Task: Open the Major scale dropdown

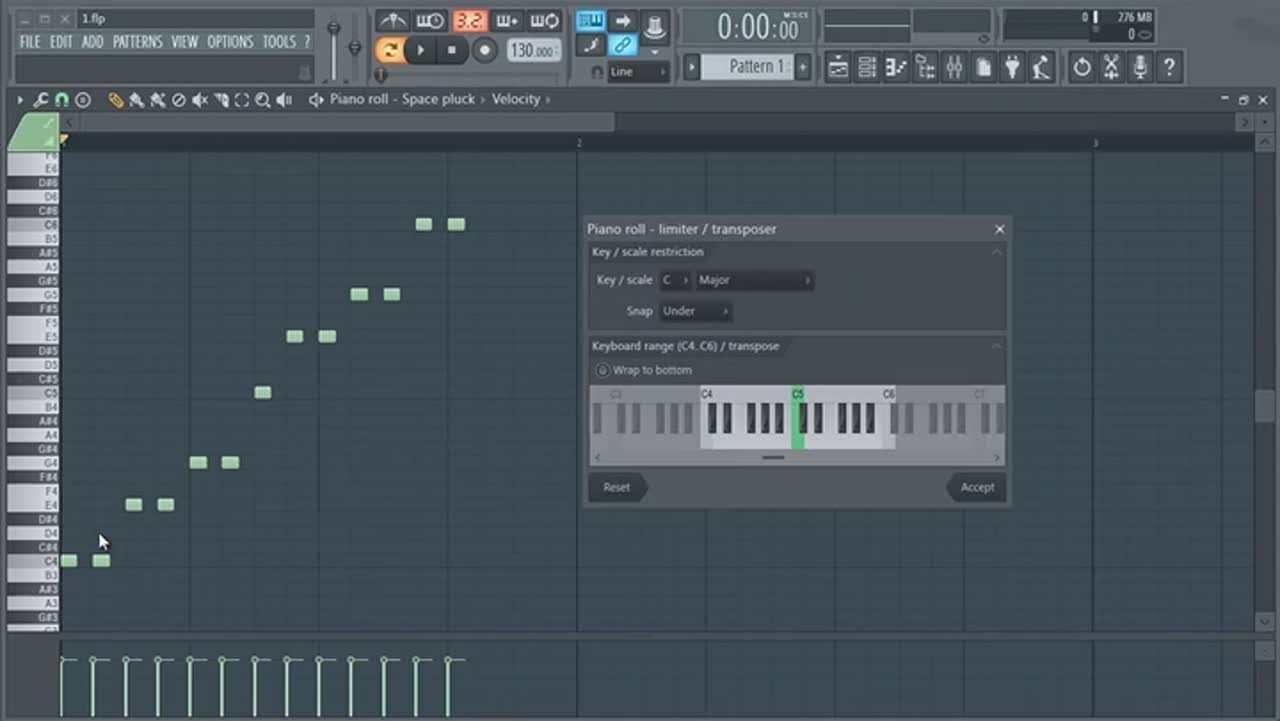Action: (x=754, y=281)
